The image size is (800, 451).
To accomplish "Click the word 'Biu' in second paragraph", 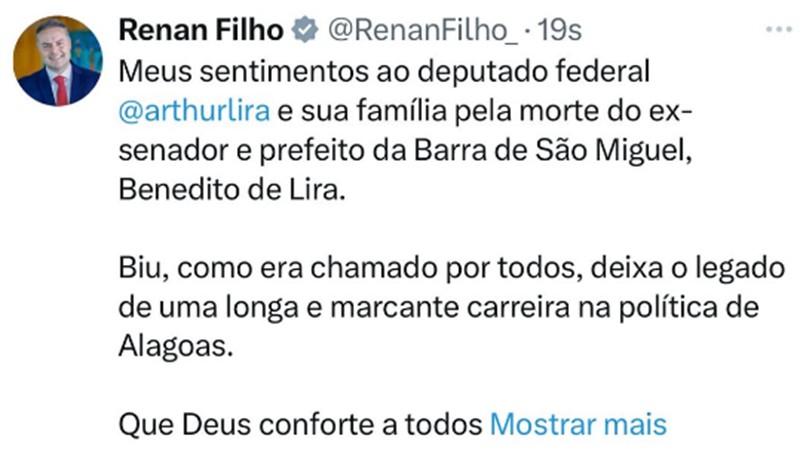I will coord(136,267).
